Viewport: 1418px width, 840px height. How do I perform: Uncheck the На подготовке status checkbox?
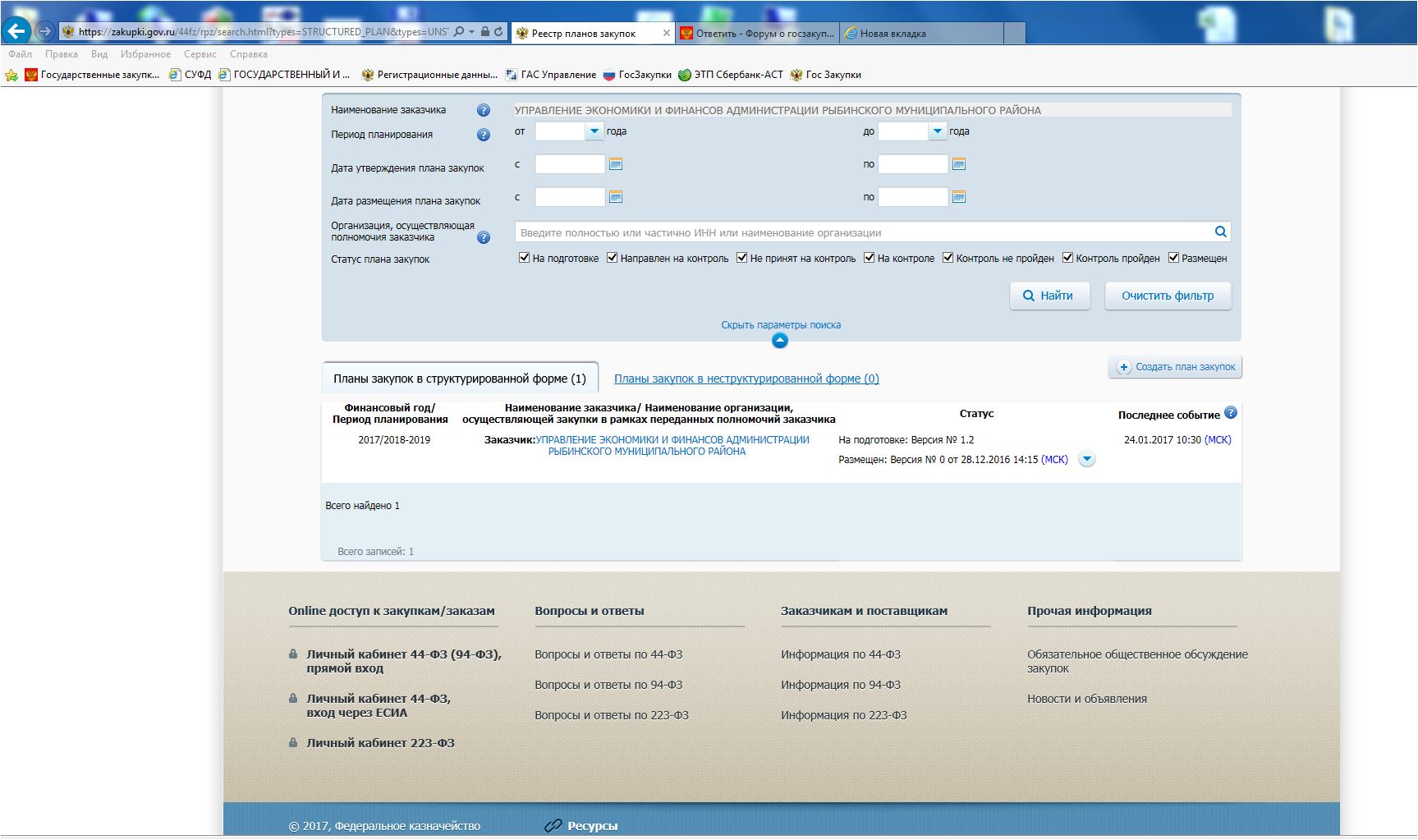(525, 258)
